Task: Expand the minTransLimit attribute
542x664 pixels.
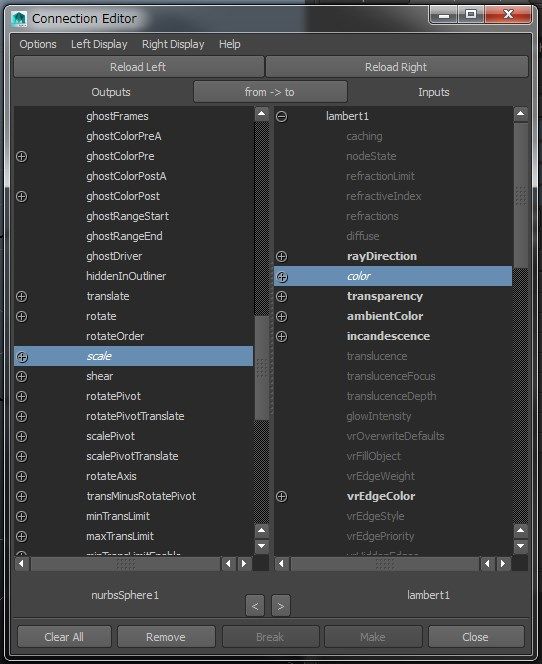Action: [22, 516]
